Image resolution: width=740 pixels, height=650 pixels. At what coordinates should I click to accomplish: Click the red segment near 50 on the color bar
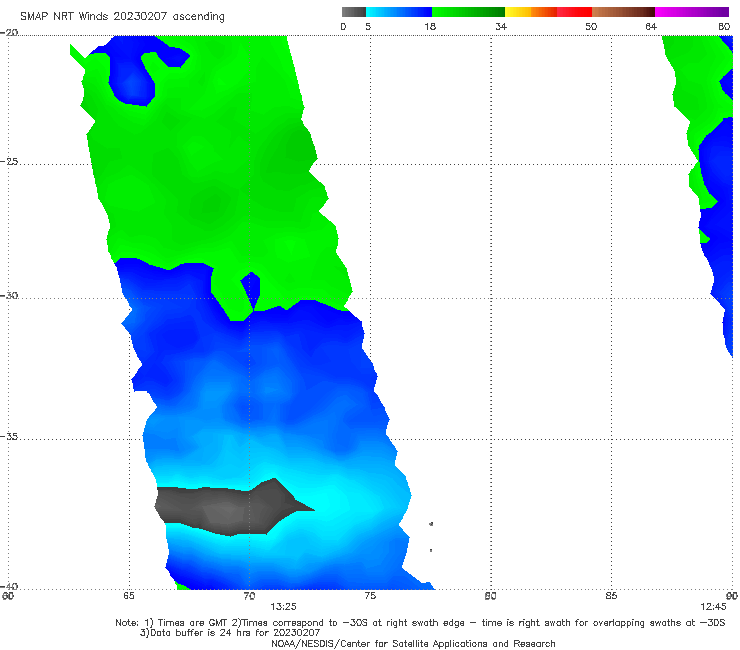[x=574, y=12]
